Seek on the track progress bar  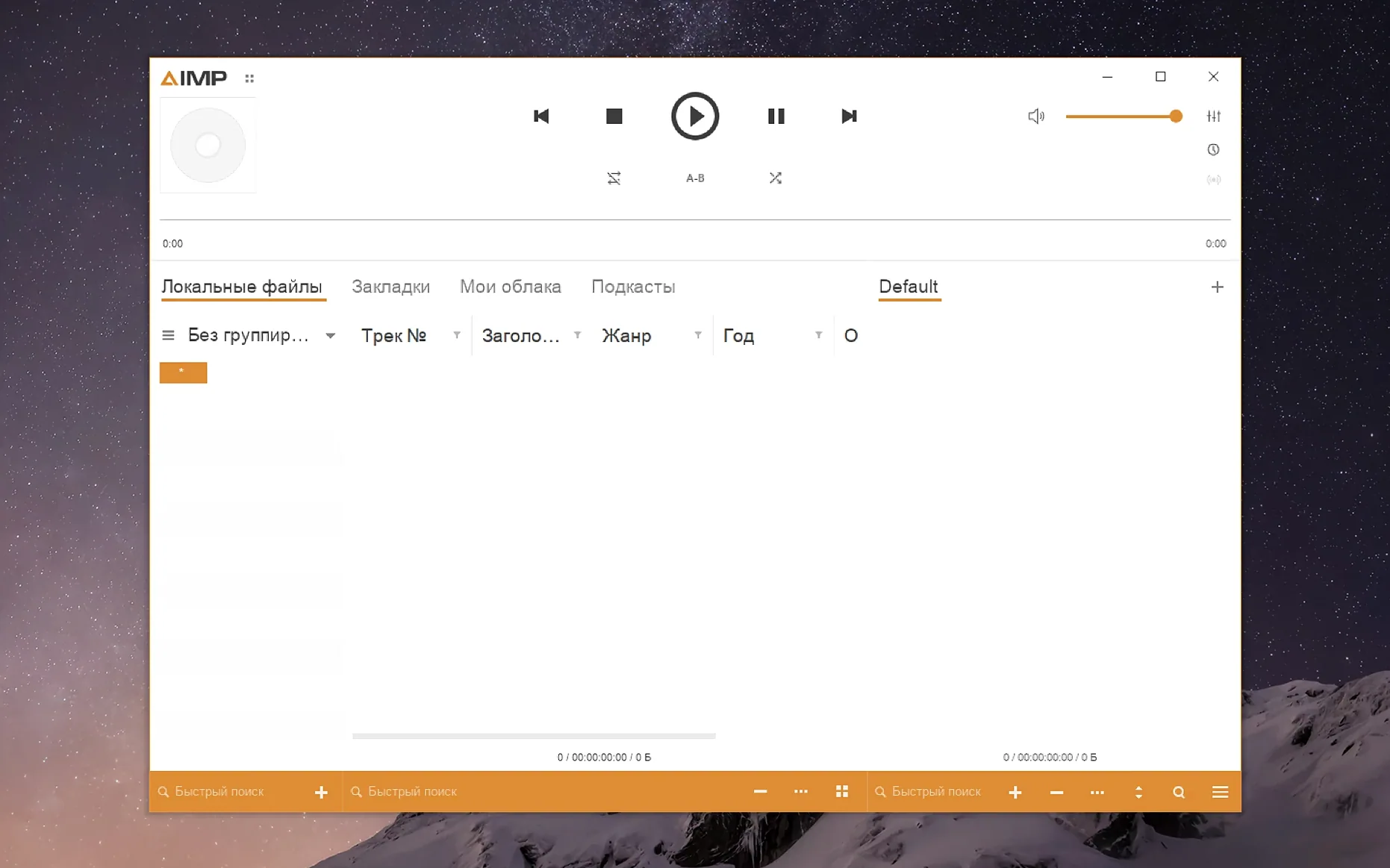[695, 219]
